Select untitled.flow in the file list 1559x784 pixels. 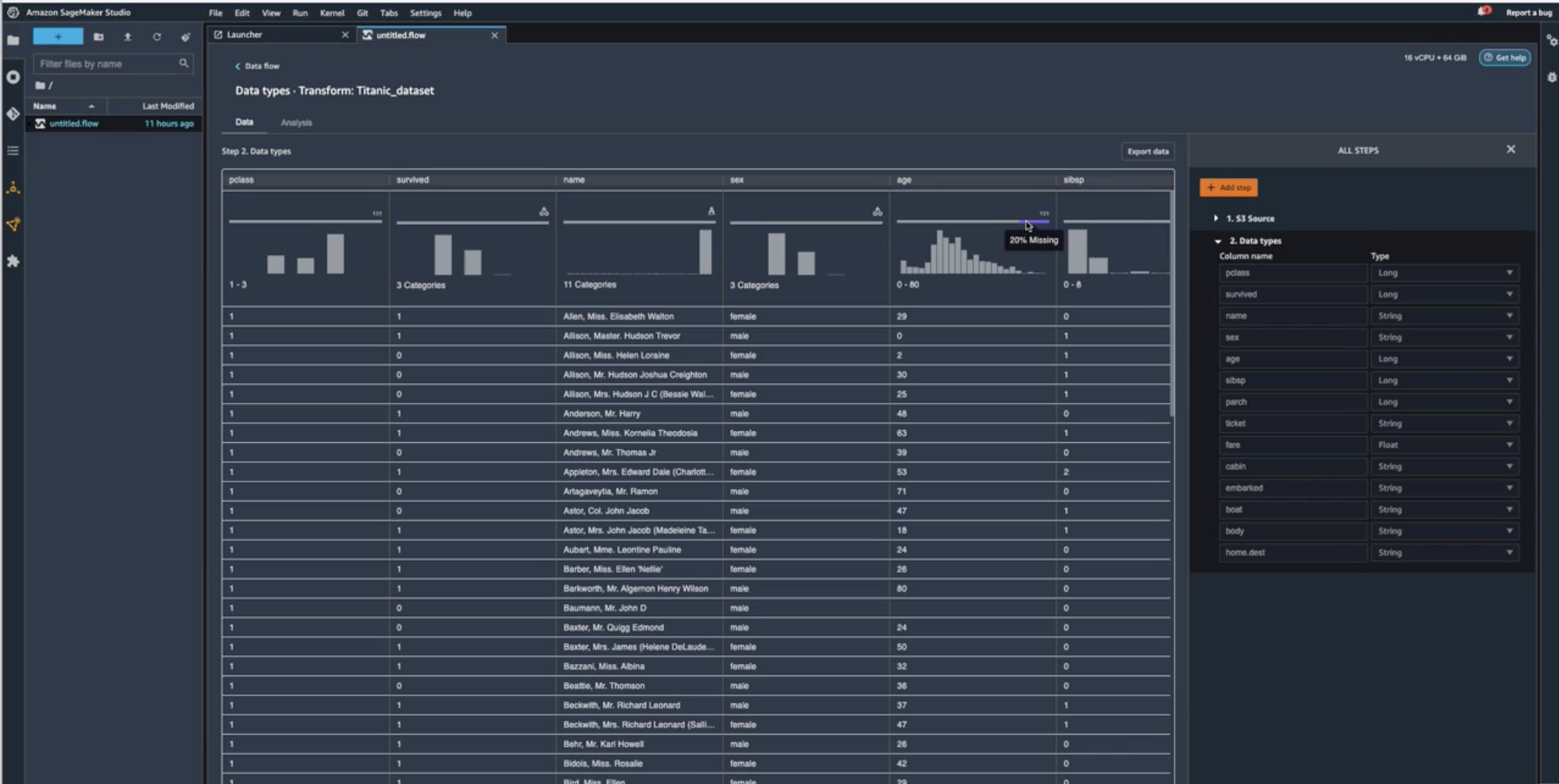click(x=114, y=123)
